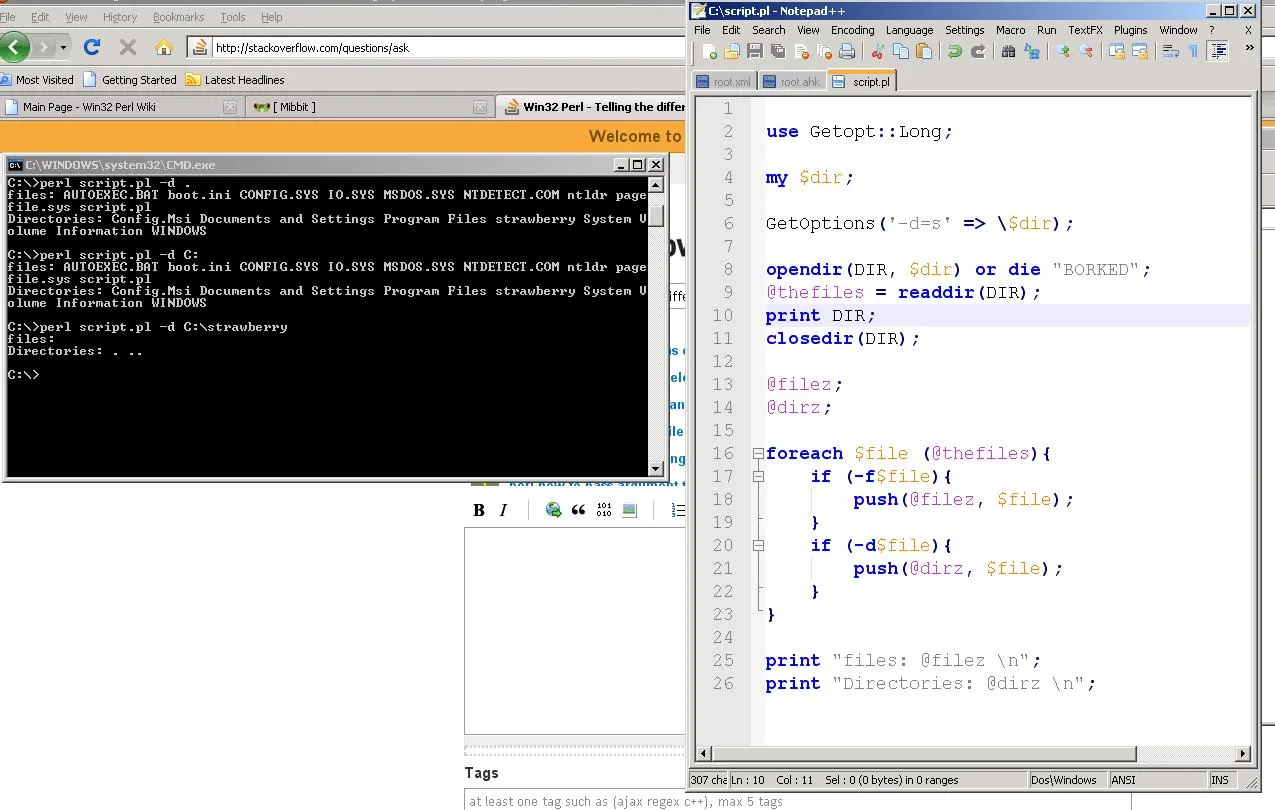
Task: Insert image in Stack Overflow editor
Action: [629, 510]
